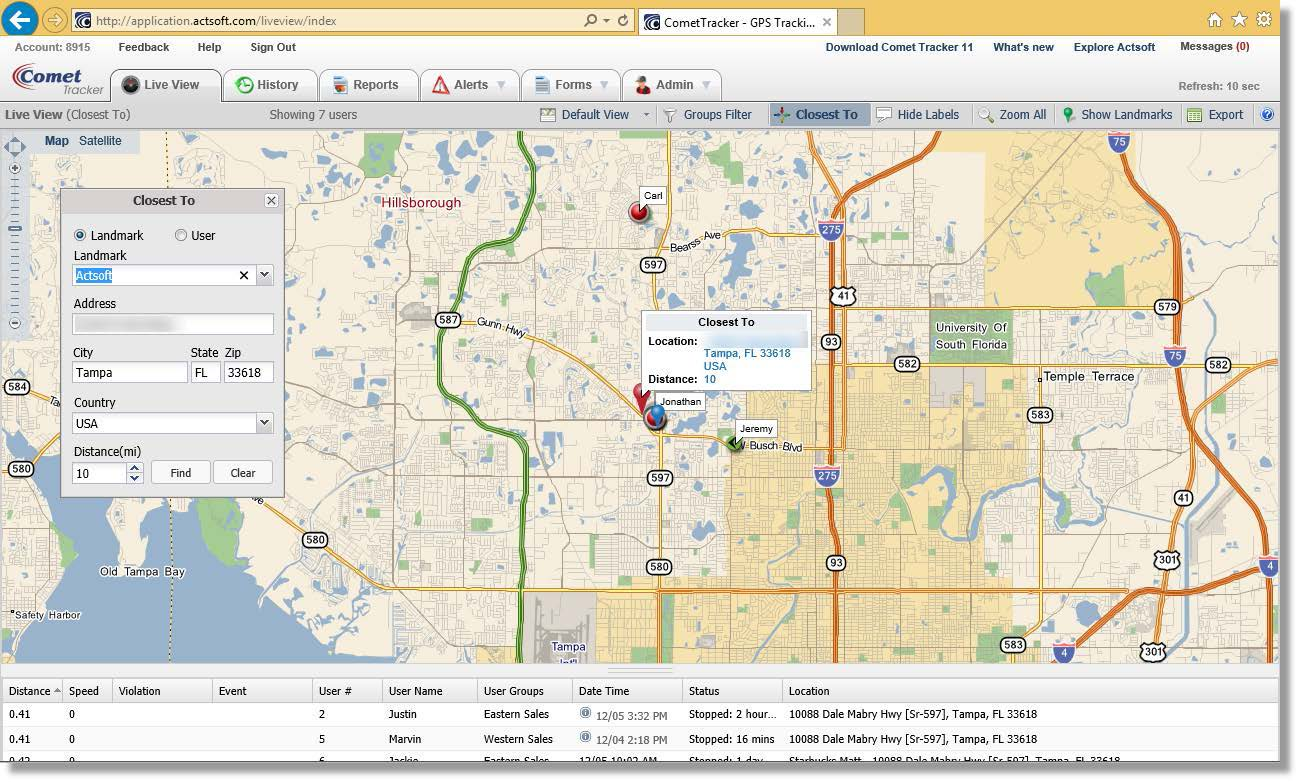Toggle Hide Labels on the map

pos(917,115)
